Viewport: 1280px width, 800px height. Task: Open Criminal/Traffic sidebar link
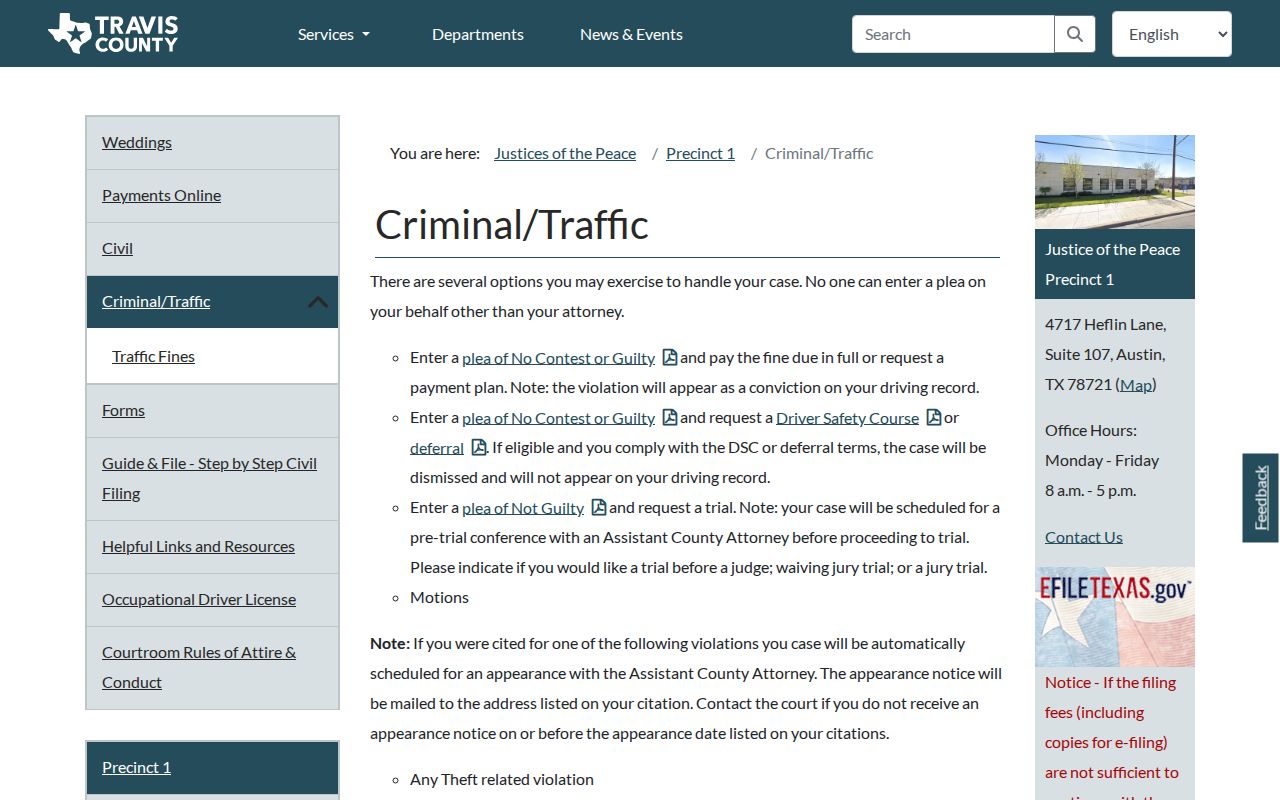coord(156,301)
